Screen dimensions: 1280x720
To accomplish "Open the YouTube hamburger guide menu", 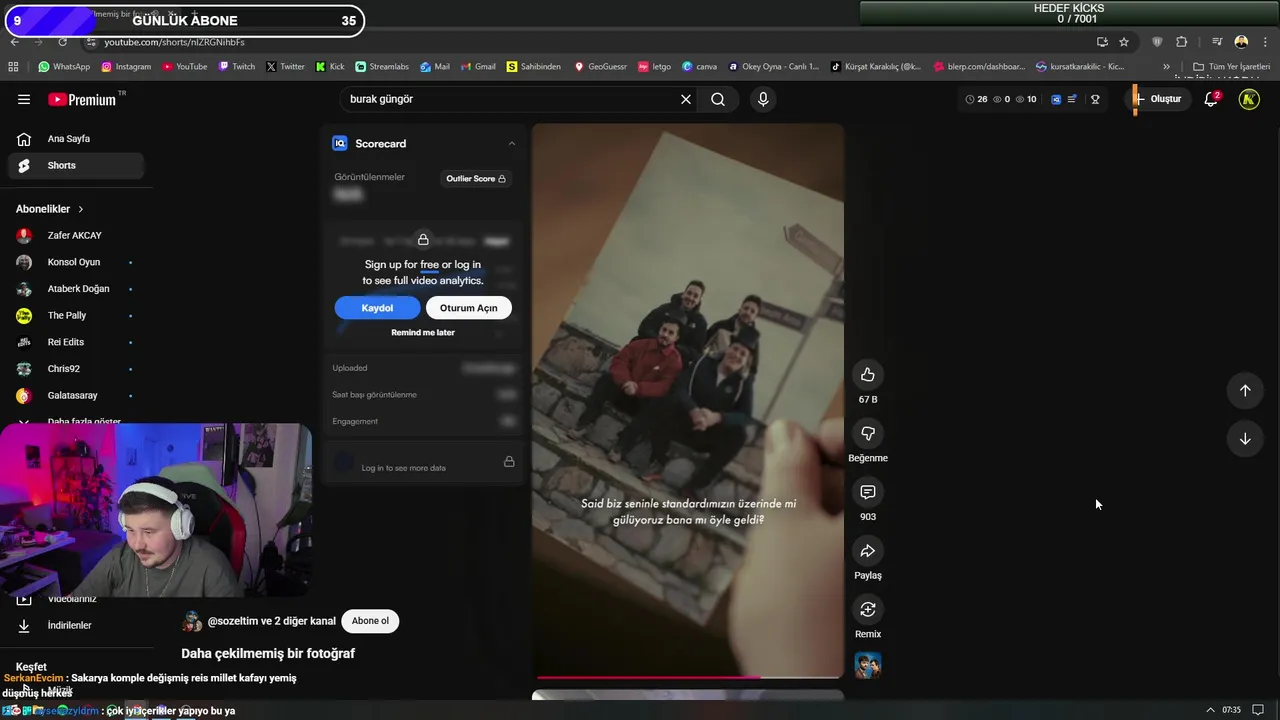I will 24,99.
